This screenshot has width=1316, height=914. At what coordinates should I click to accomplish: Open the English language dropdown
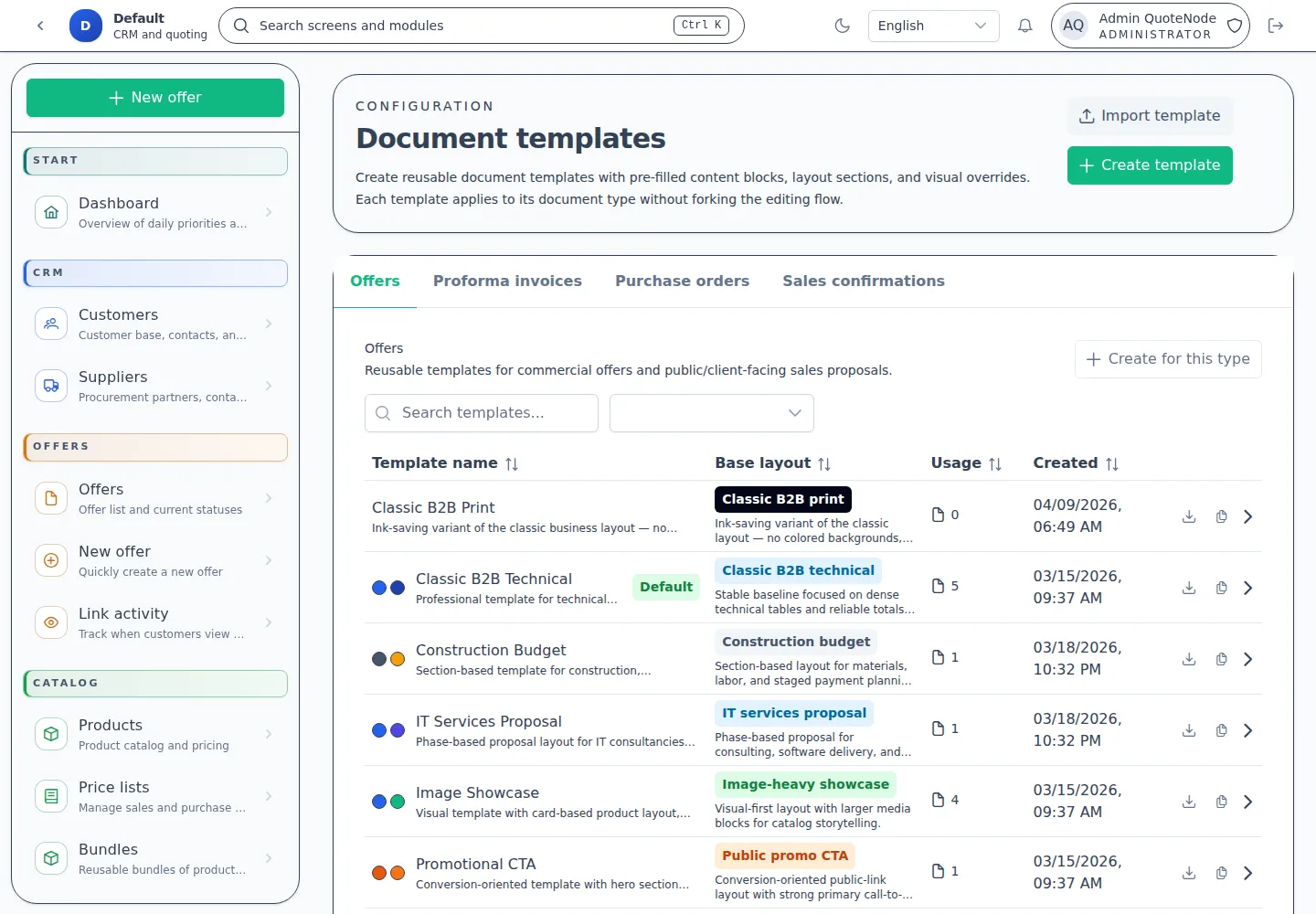(x=932, y=26)
